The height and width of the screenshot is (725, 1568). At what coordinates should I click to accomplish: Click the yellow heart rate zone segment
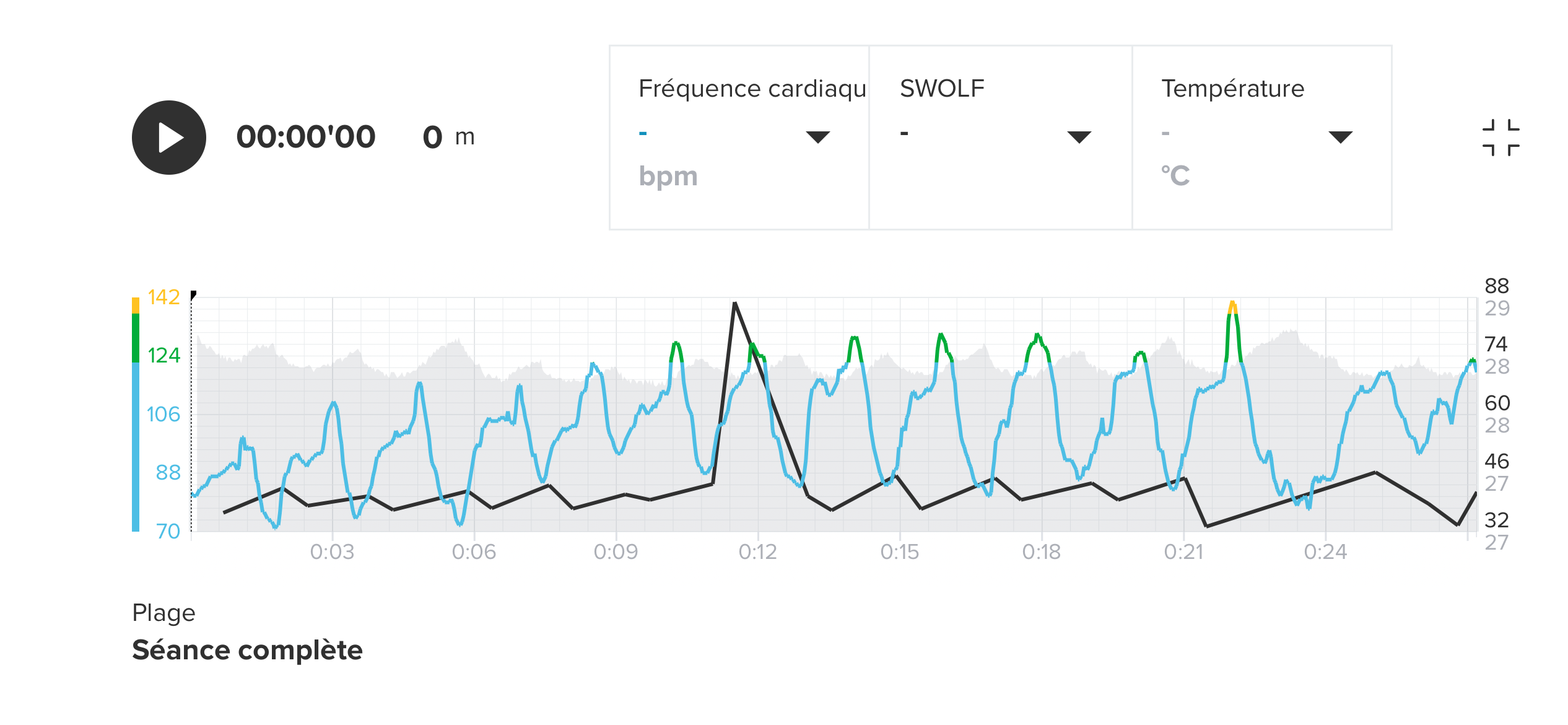point(136,305)
